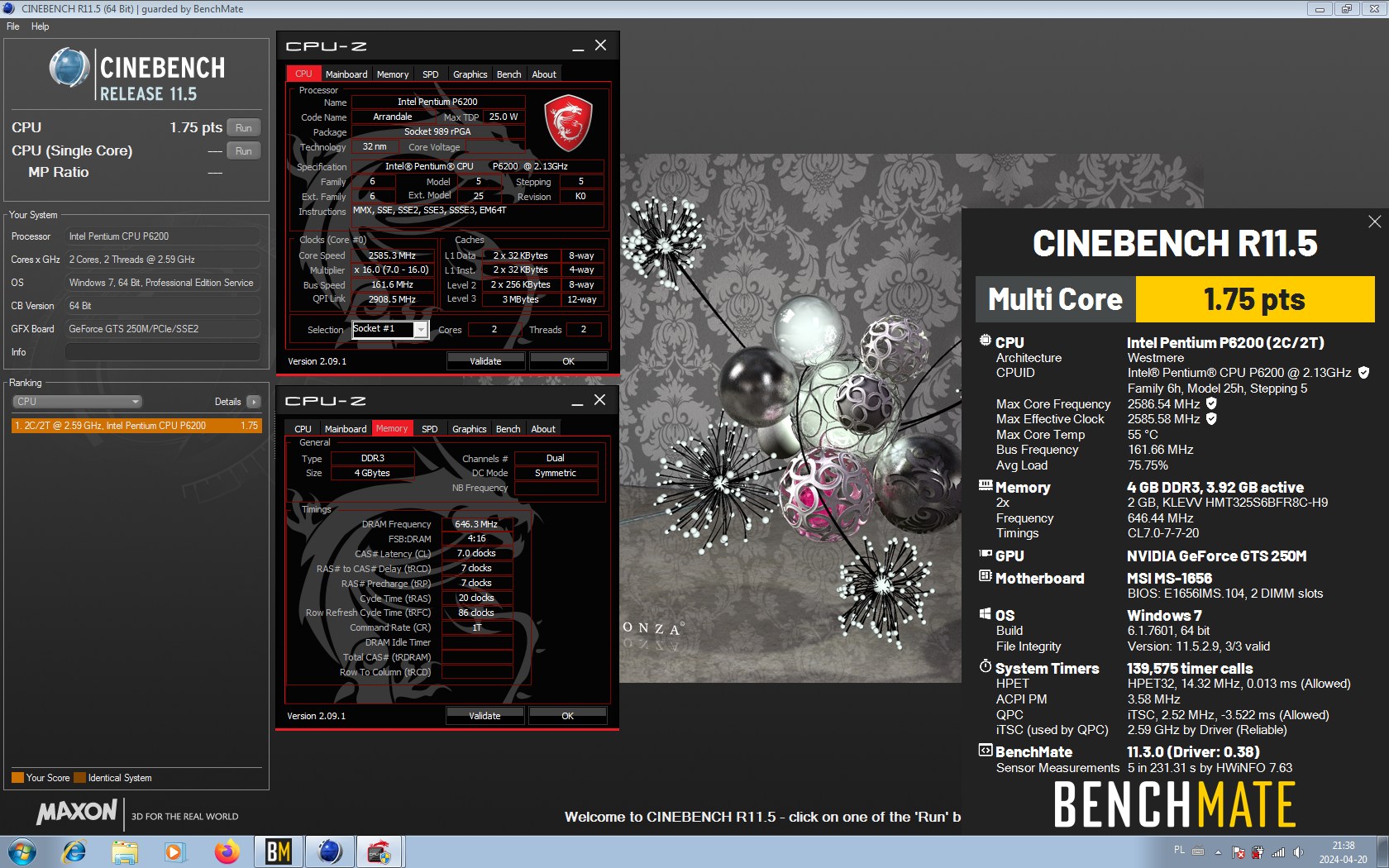Open About tab in lower CPU-Z window
This screenshot has height=868, width=1389.
point(543,429)
